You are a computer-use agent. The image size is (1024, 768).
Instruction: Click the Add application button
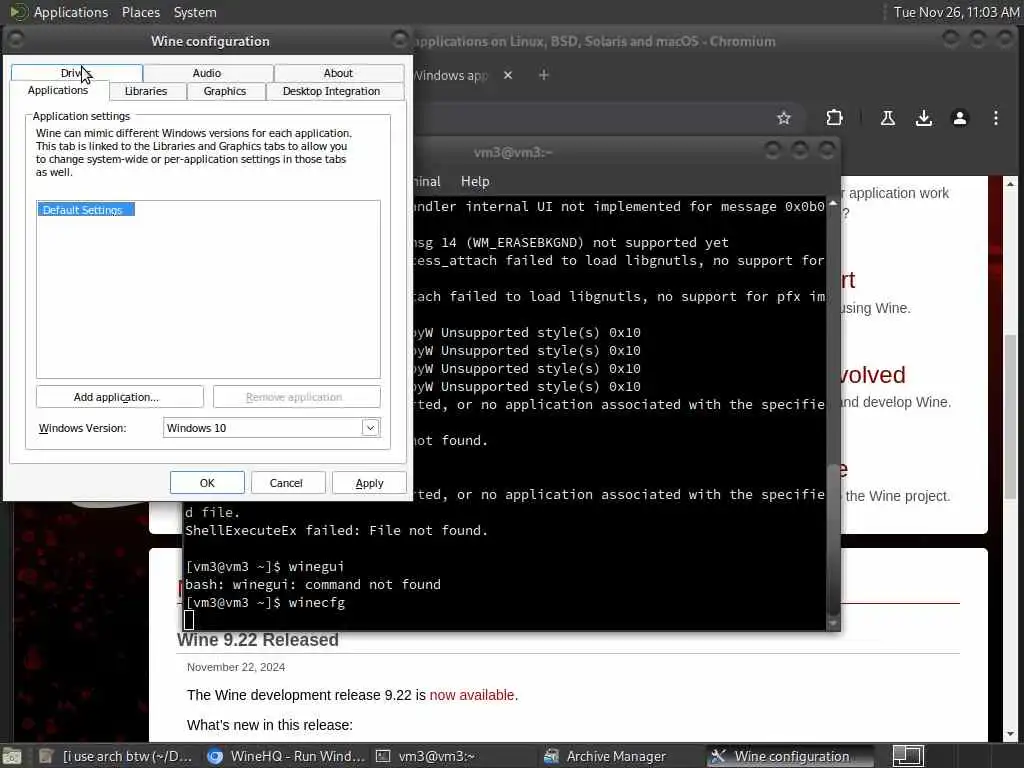pos(120,397)
